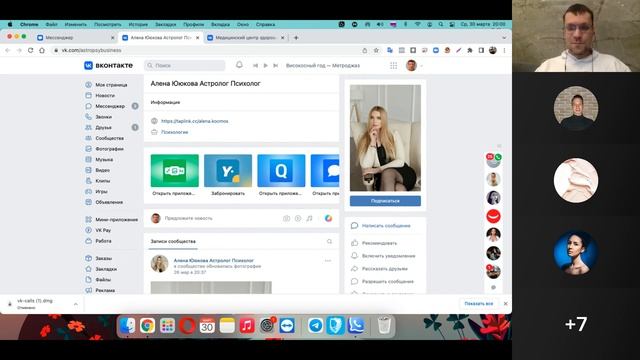
Task: Click in the Поиск search field
Action: (x=184, y=65)
